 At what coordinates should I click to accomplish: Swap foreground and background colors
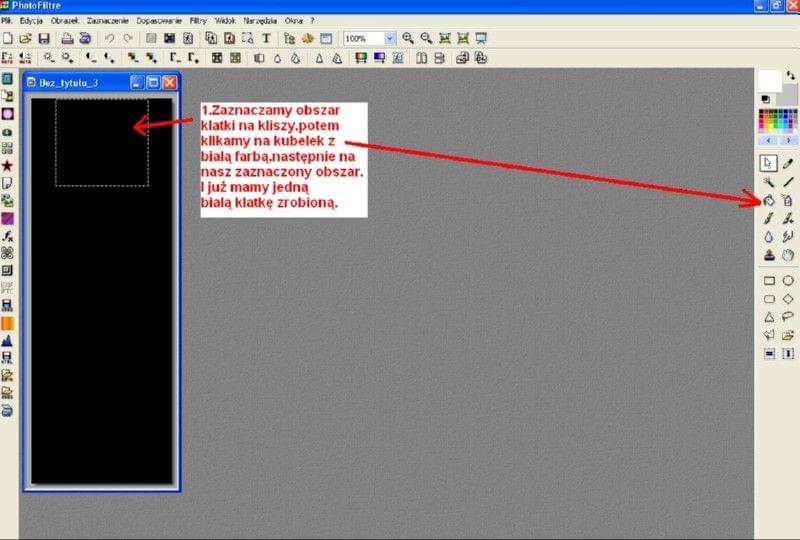[790, 76]
